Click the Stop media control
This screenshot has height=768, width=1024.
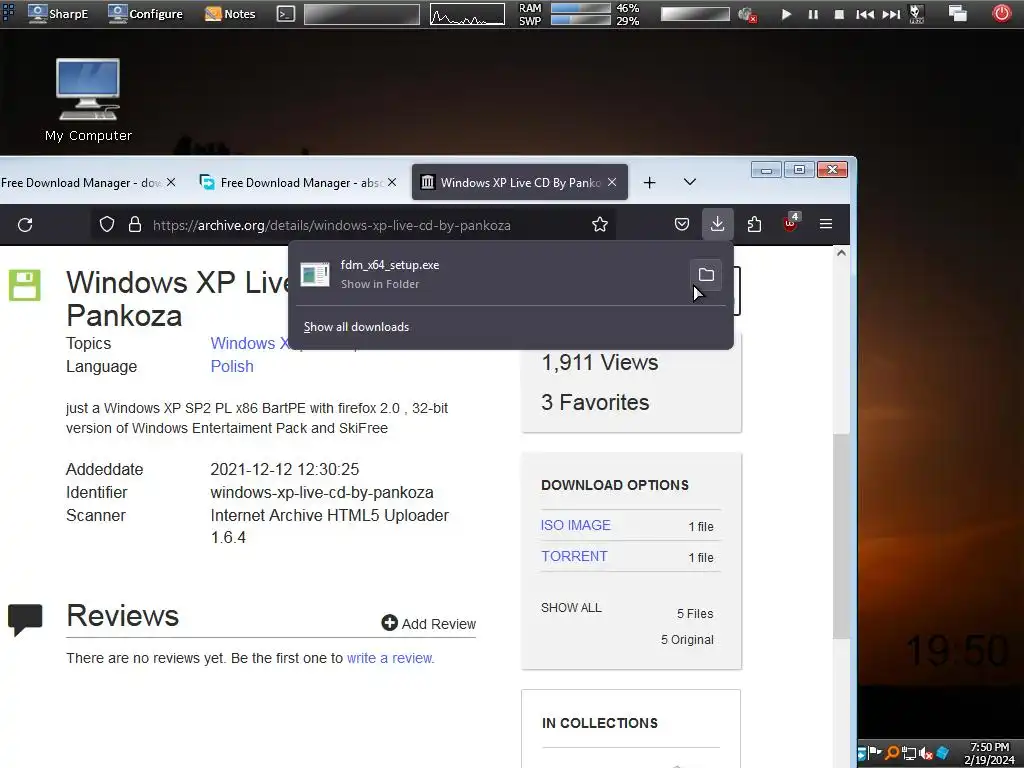[839, 14]
